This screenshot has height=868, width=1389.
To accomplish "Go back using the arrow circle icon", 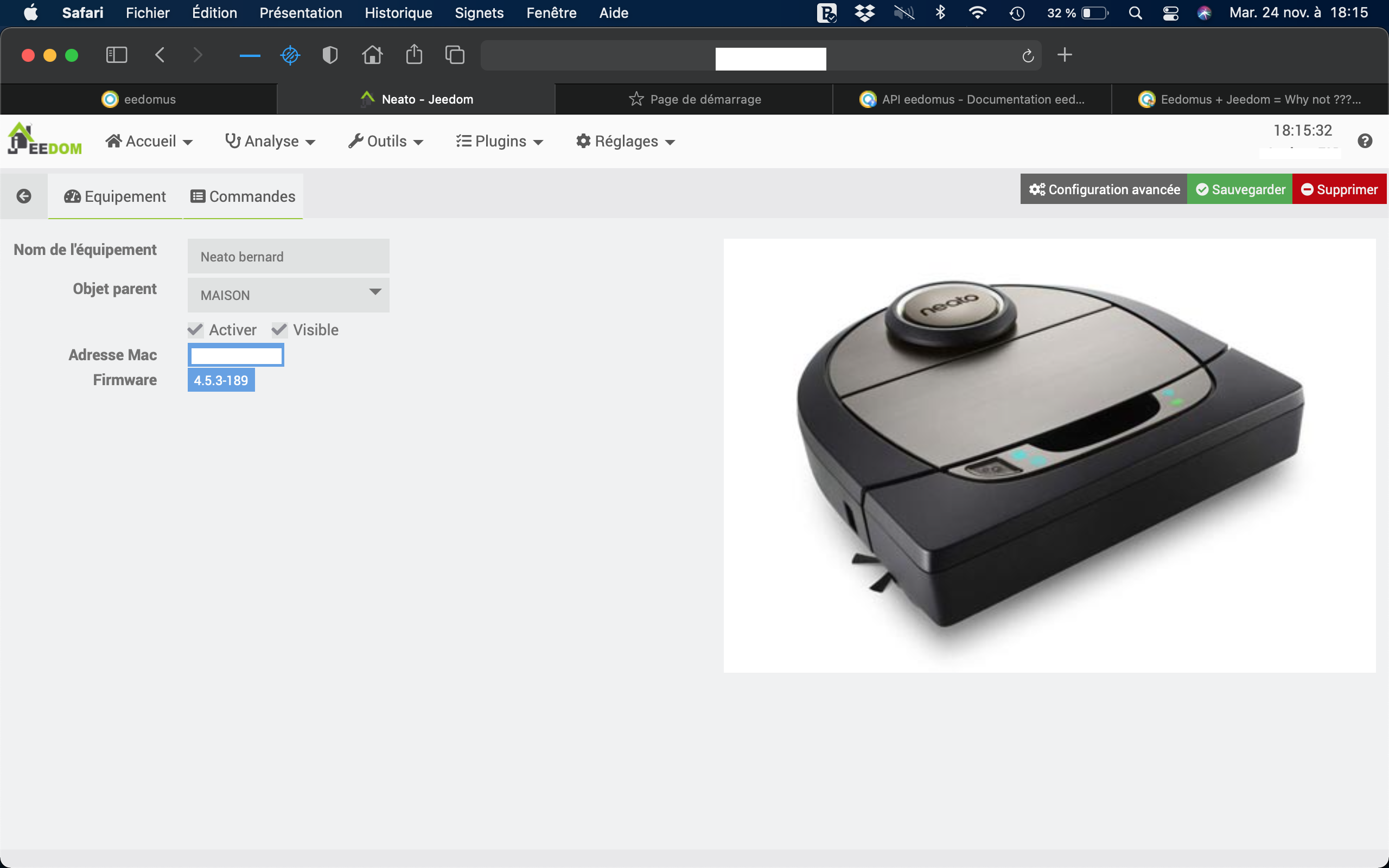I will click(x=24, y=196).
